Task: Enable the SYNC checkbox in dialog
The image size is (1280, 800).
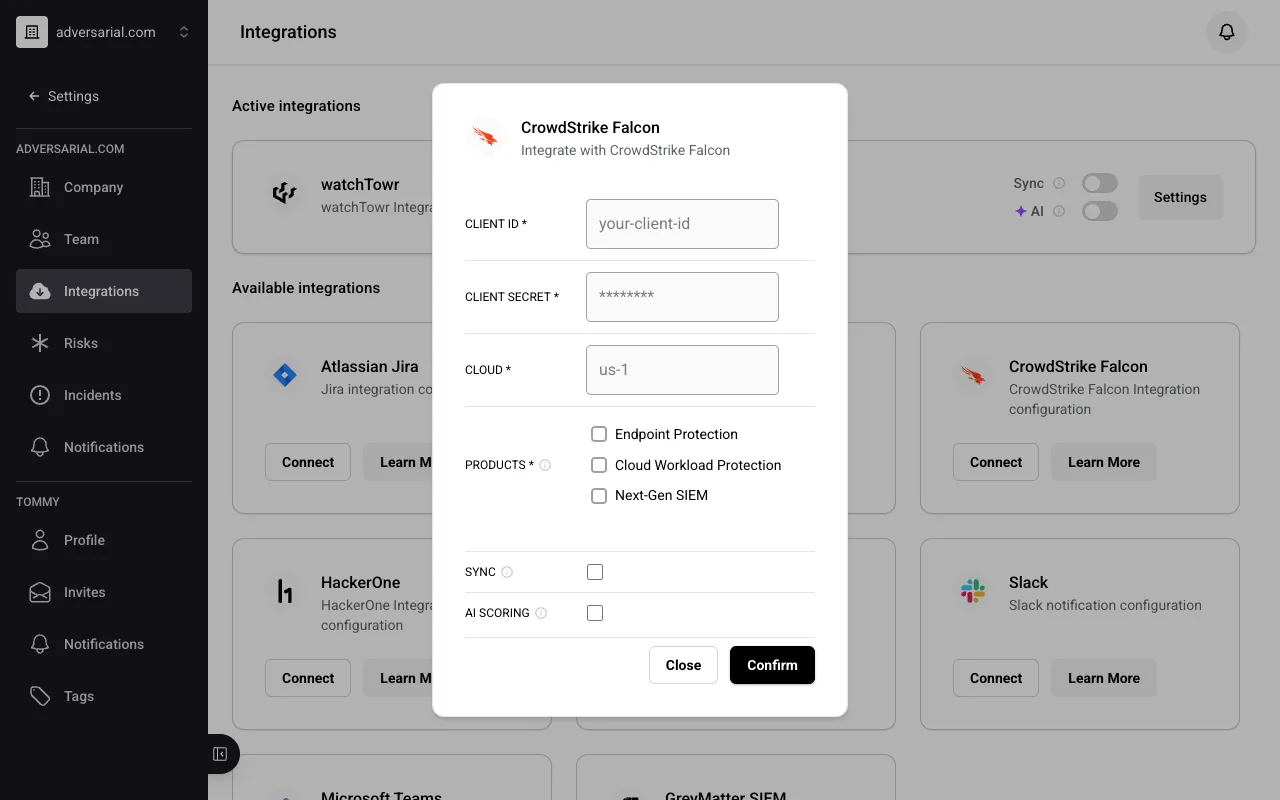Action: point(595,572)
